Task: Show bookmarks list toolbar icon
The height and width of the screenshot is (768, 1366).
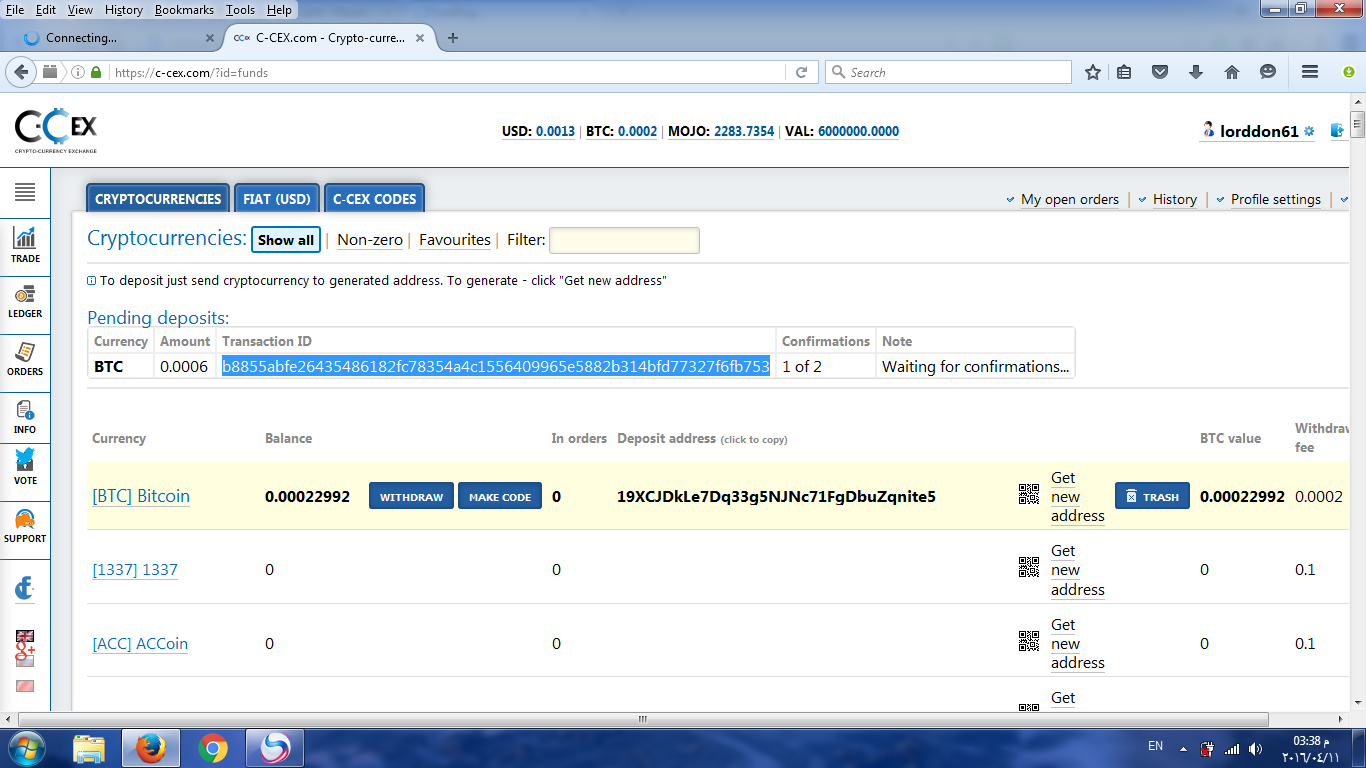Action: point(1124,72)
